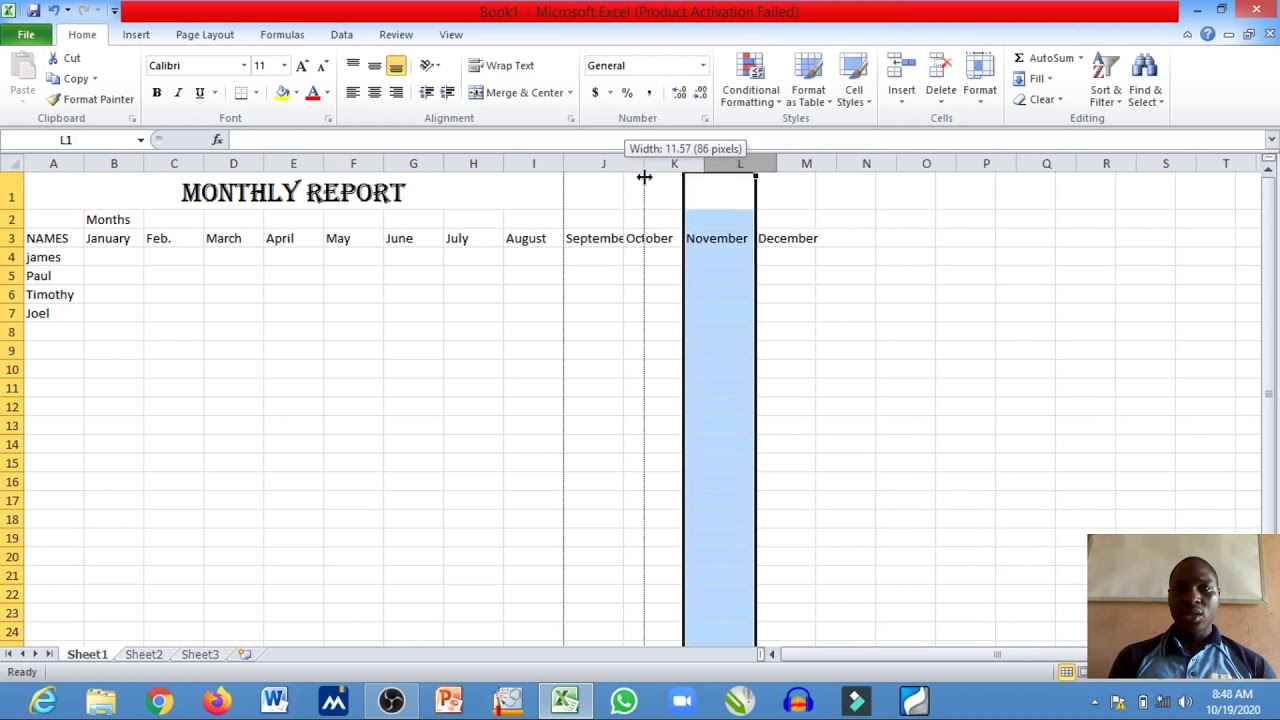
Task: Toggle italic formatting
Action: pyautogui.click(x=178, y=93)
